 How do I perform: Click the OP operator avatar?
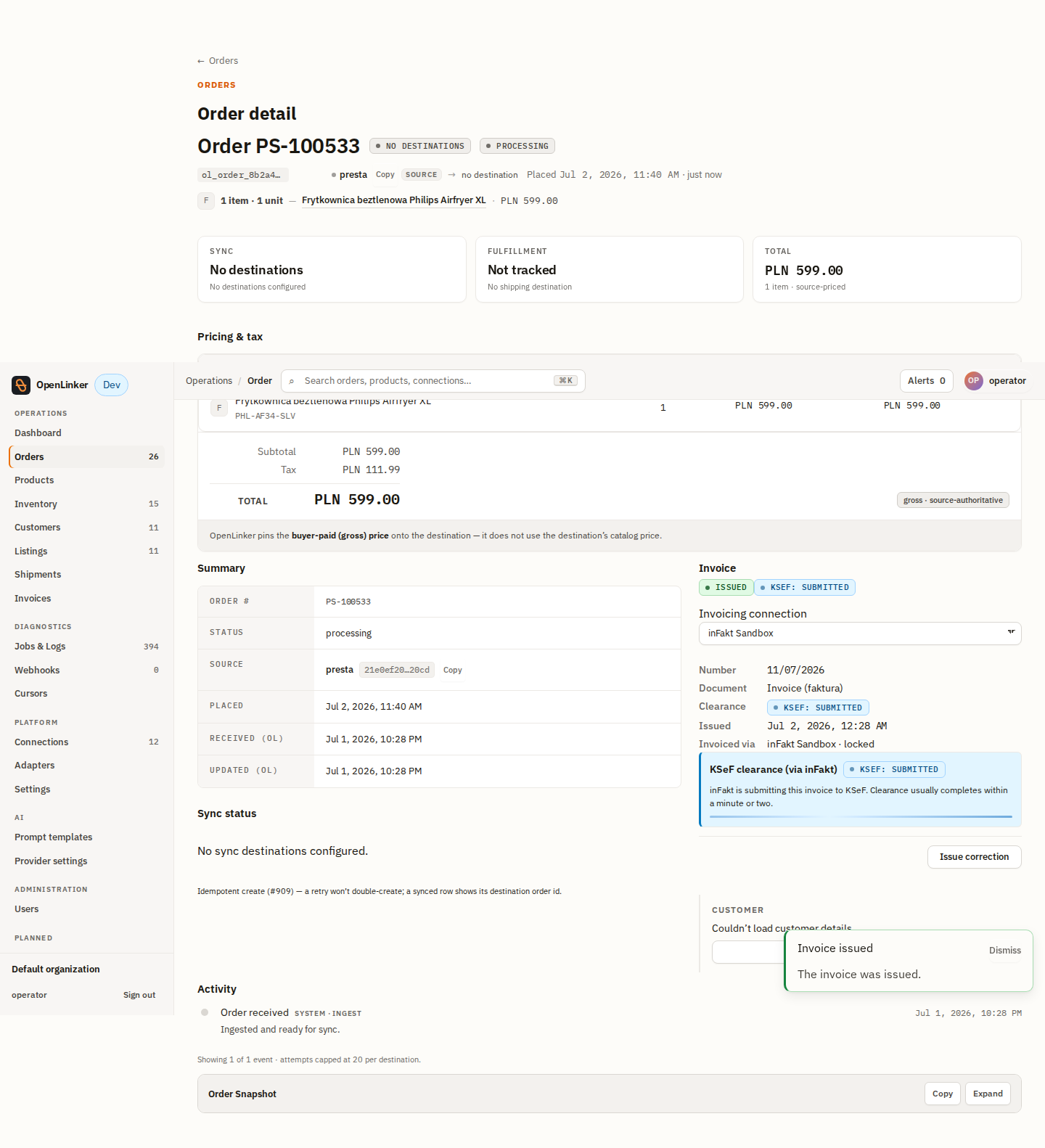(x=973, y=381)
